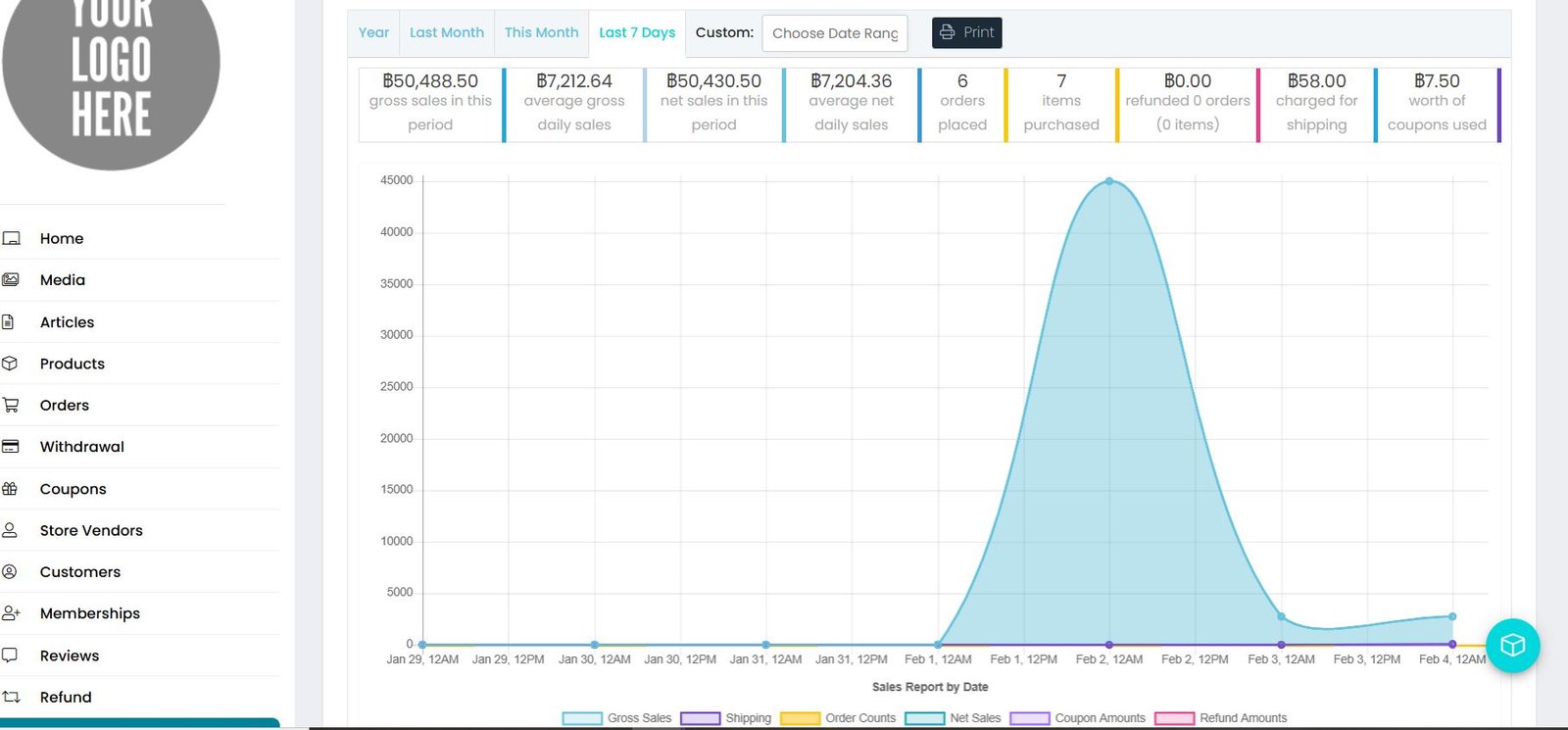Click the Orders shopping cart icon
Screen dimensions: 1568x730
pyautogui.click(x=11, y=405)
